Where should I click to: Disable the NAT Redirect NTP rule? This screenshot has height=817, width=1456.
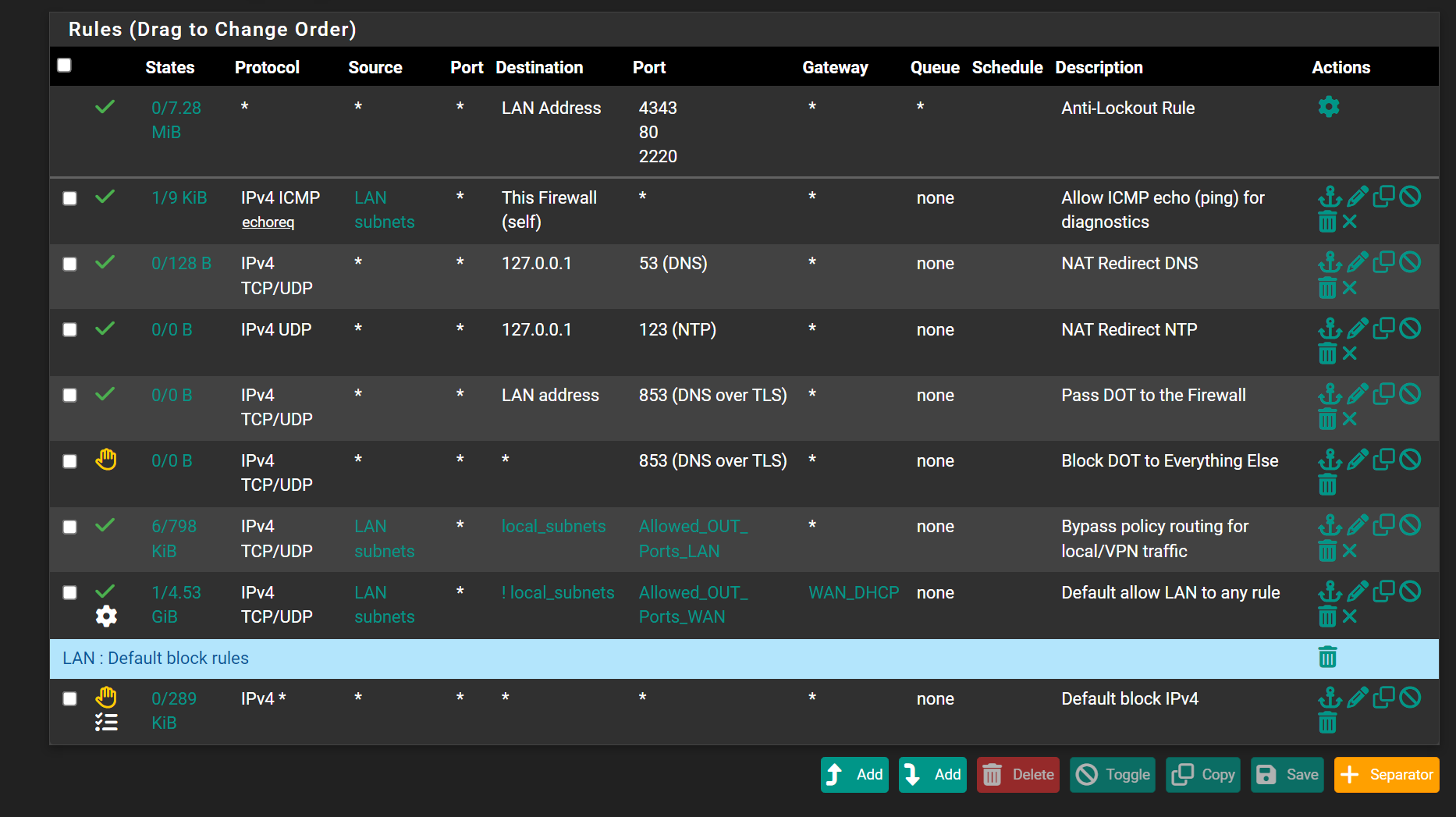point(1410,329)
